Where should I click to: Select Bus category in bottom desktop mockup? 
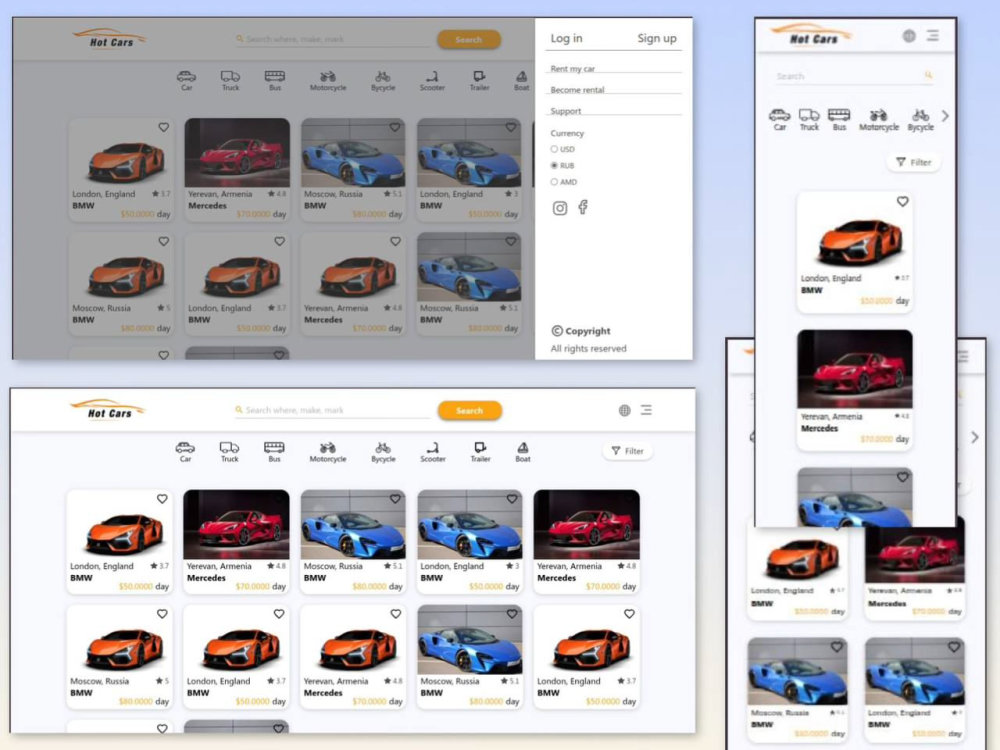pyautogui.click(x=274, y=452)
